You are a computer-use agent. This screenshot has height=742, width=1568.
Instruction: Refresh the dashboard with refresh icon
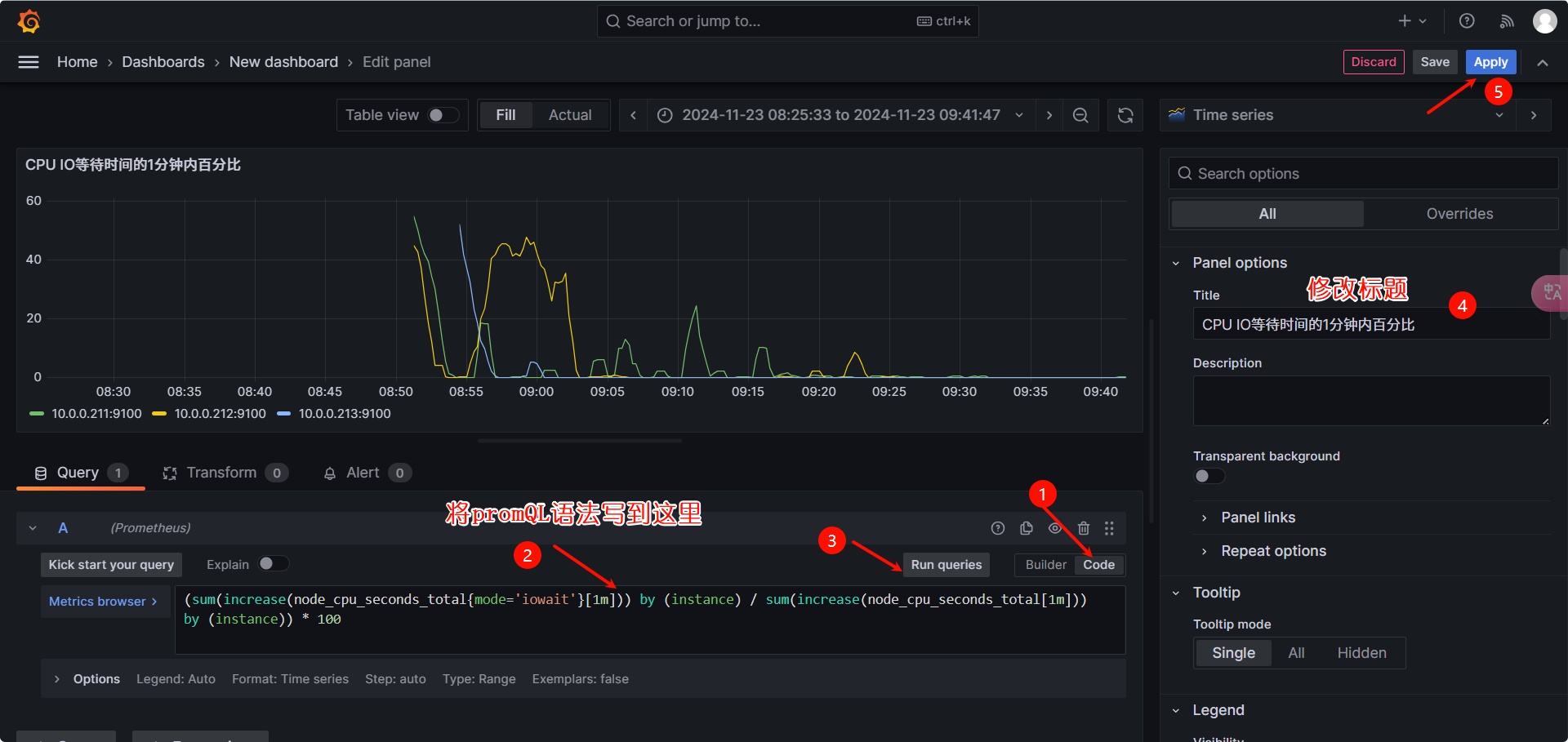point(1125,115)
